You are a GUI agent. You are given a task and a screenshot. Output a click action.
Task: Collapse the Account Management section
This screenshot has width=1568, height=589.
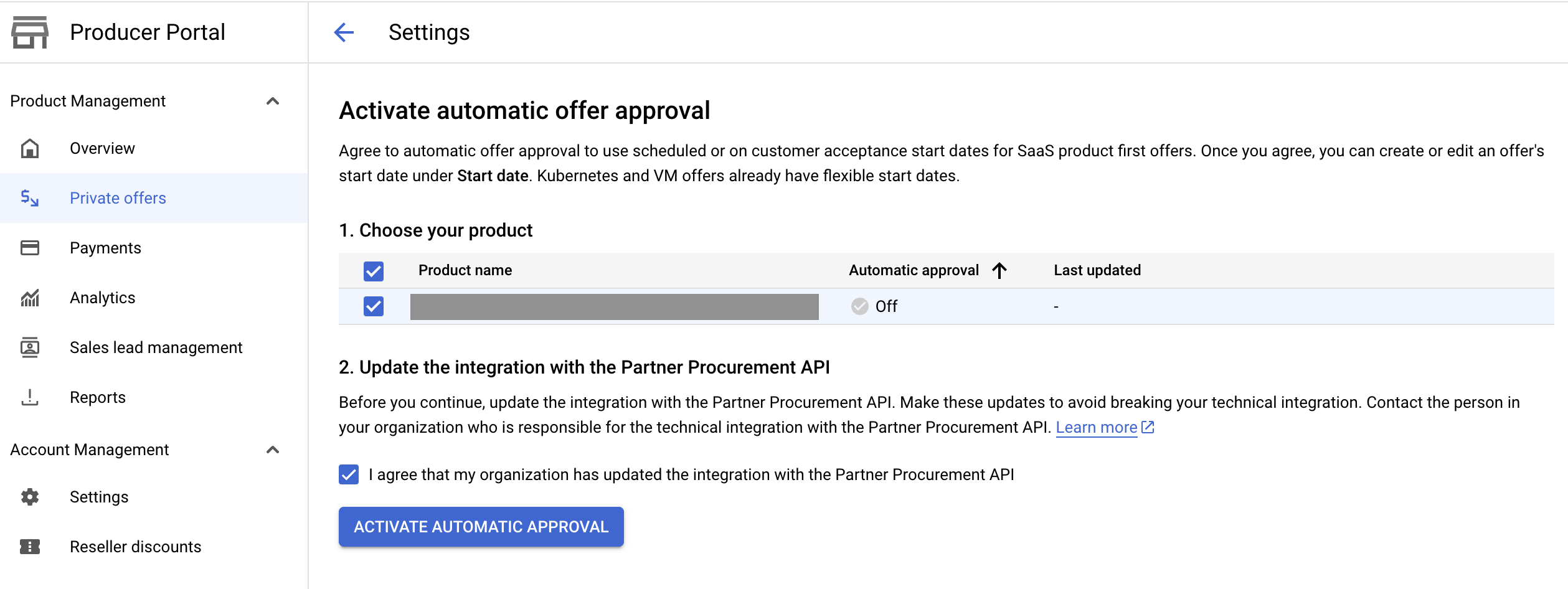click(x=273, y=450)
